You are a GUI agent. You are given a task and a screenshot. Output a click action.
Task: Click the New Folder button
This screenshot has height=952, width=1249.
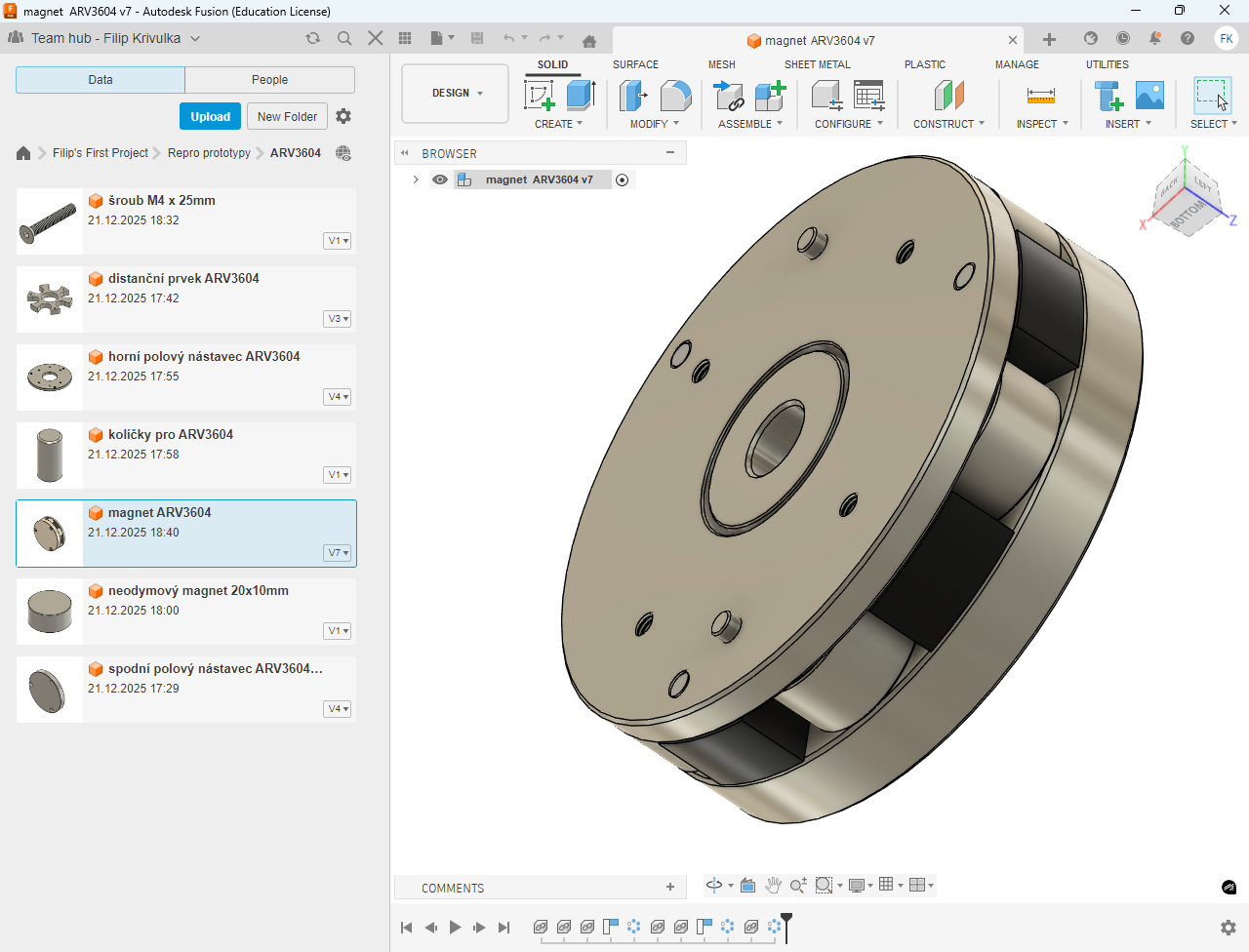pyautogui.click(x=287, y=116)
